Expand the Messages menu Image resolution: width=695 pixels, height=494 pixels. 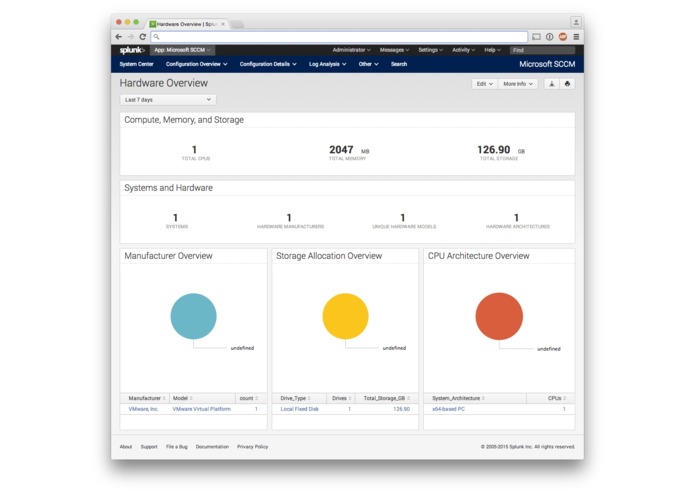(394, 50)
